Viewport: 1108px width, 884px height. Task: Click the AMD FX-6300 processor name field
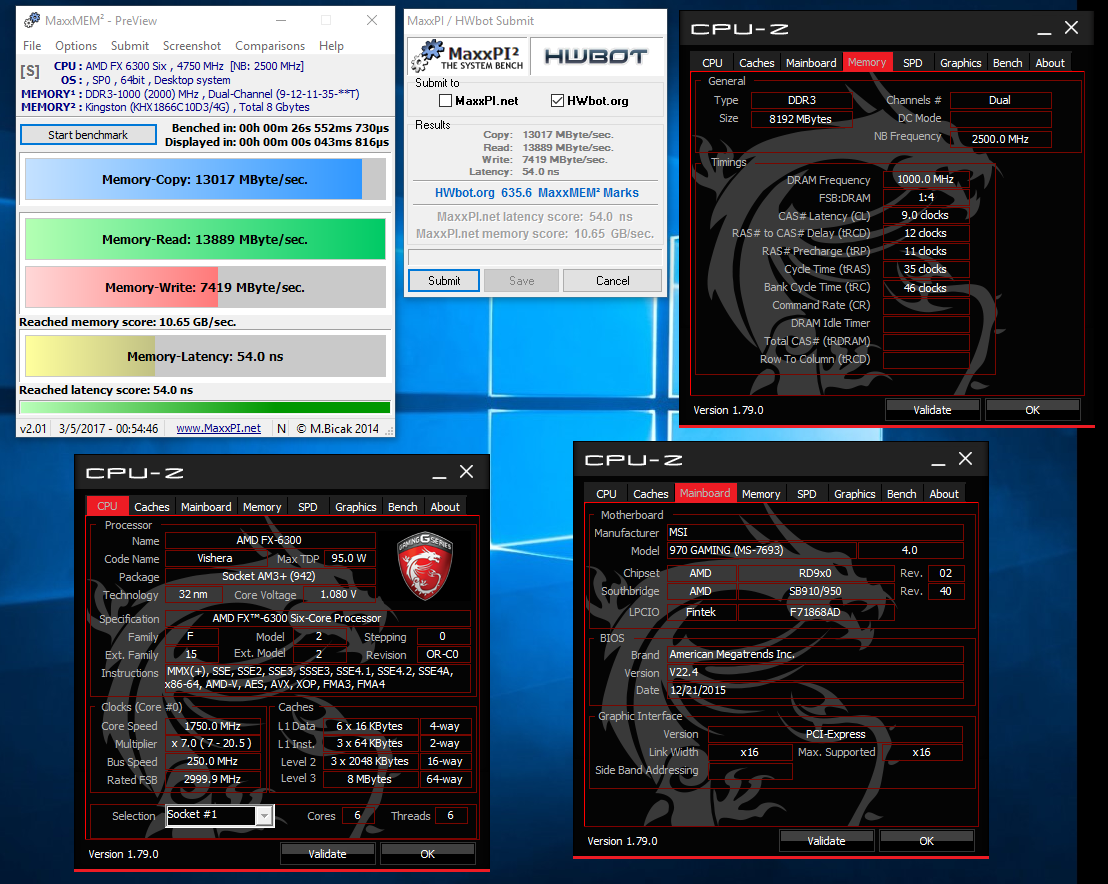tap(269, 540)
